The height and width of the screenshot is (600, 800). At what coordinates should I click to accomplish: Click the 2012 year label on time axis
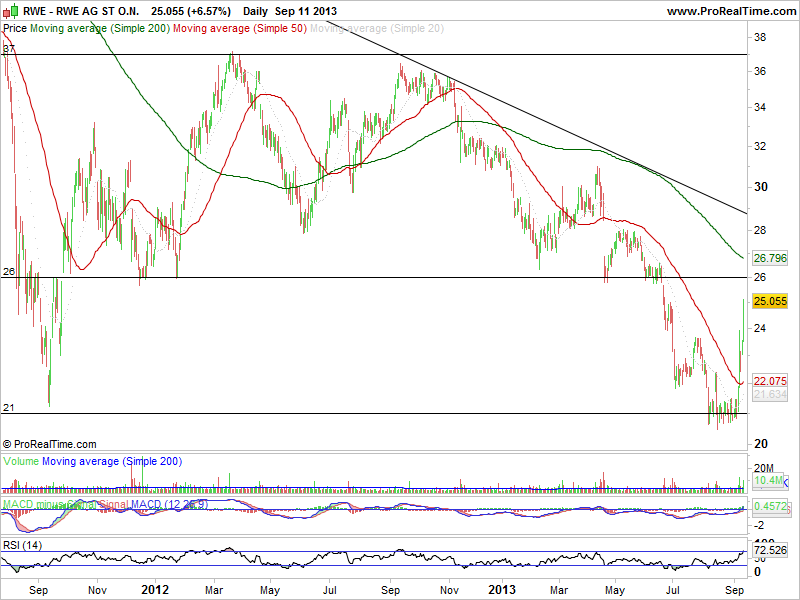tap(155, 590)
